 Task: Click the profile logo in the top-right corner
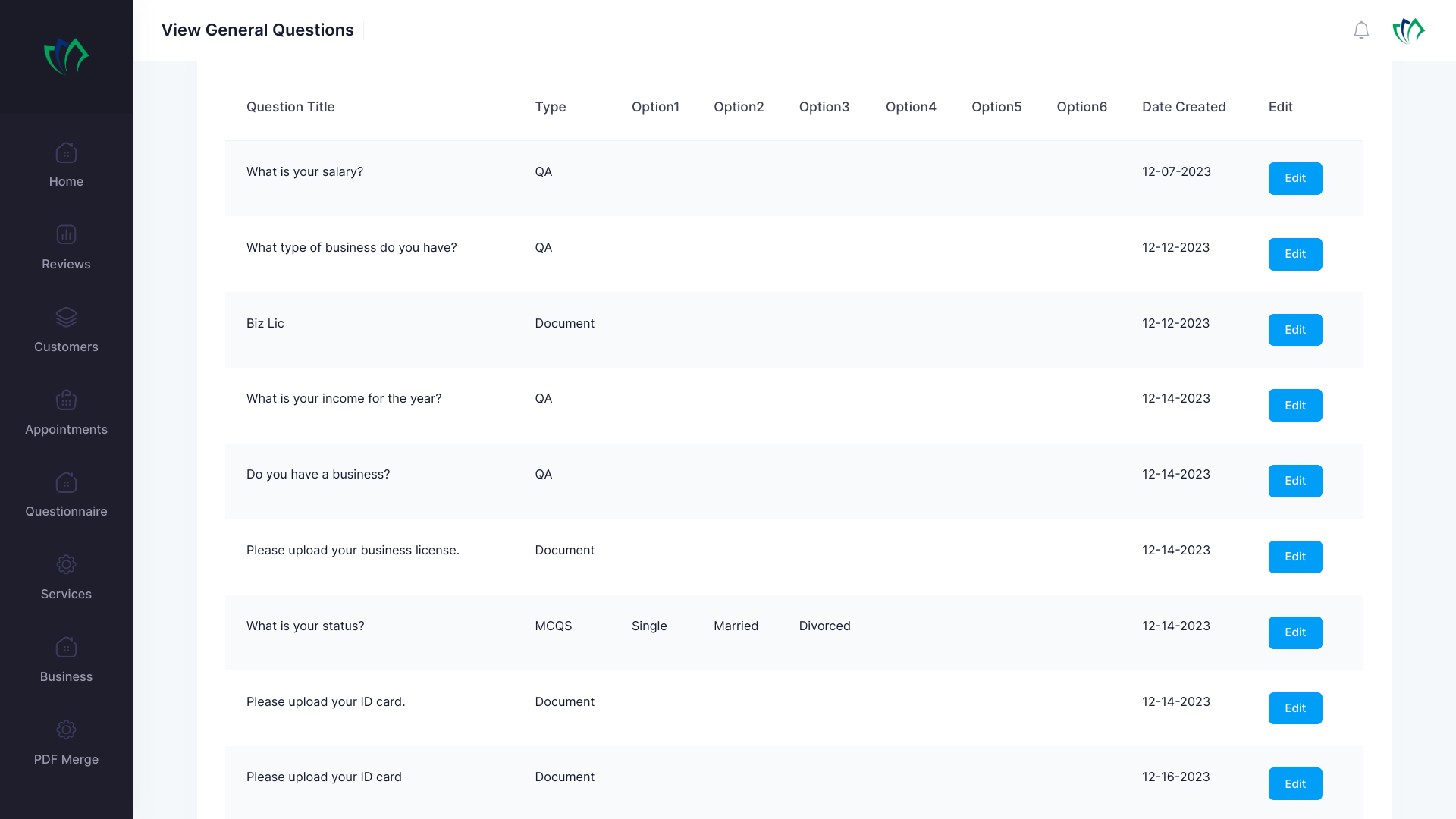click(x=1408, y=31)
